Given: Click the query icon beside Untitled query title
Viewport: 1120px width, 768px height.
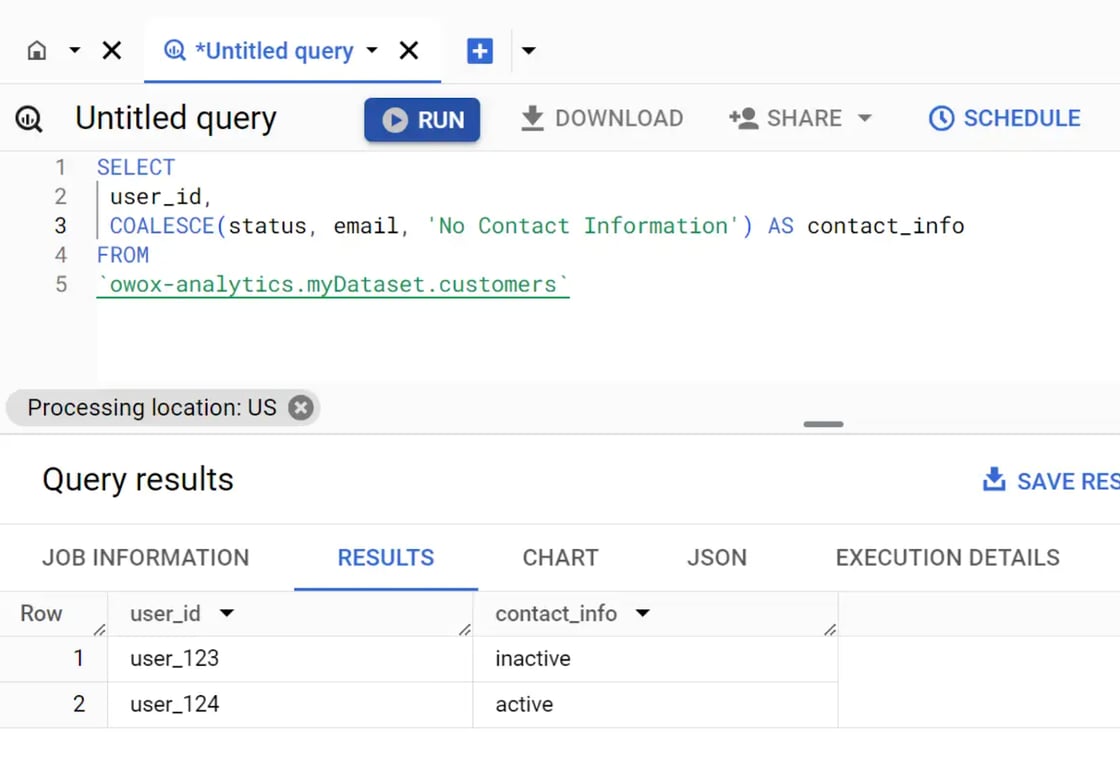Looking at the screenshot, I should pyautogui.click(x=29, y=119).
